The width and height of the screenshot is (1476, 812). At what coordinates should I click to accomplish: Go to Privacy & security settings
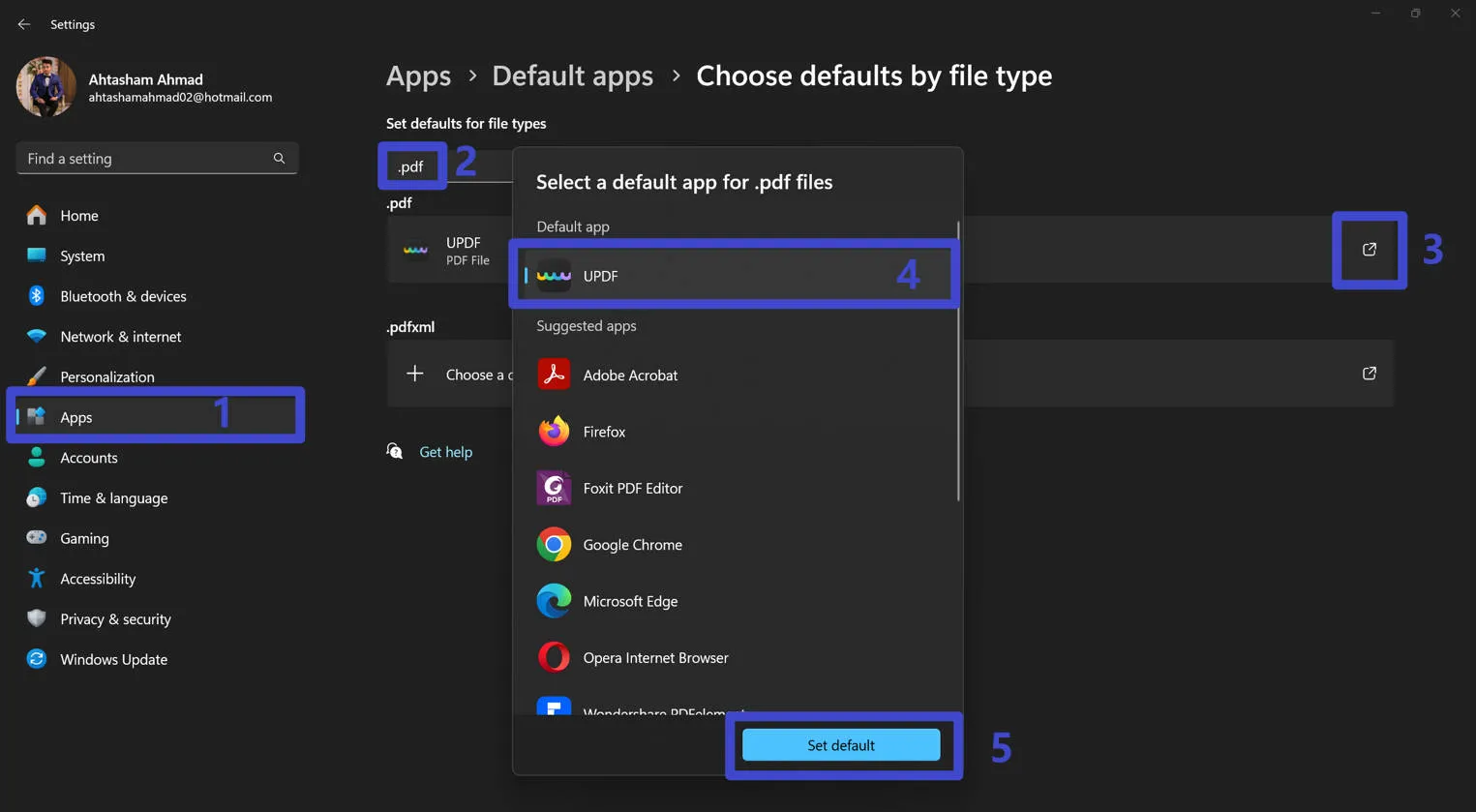pyautogui.click(x=115, y=618)
